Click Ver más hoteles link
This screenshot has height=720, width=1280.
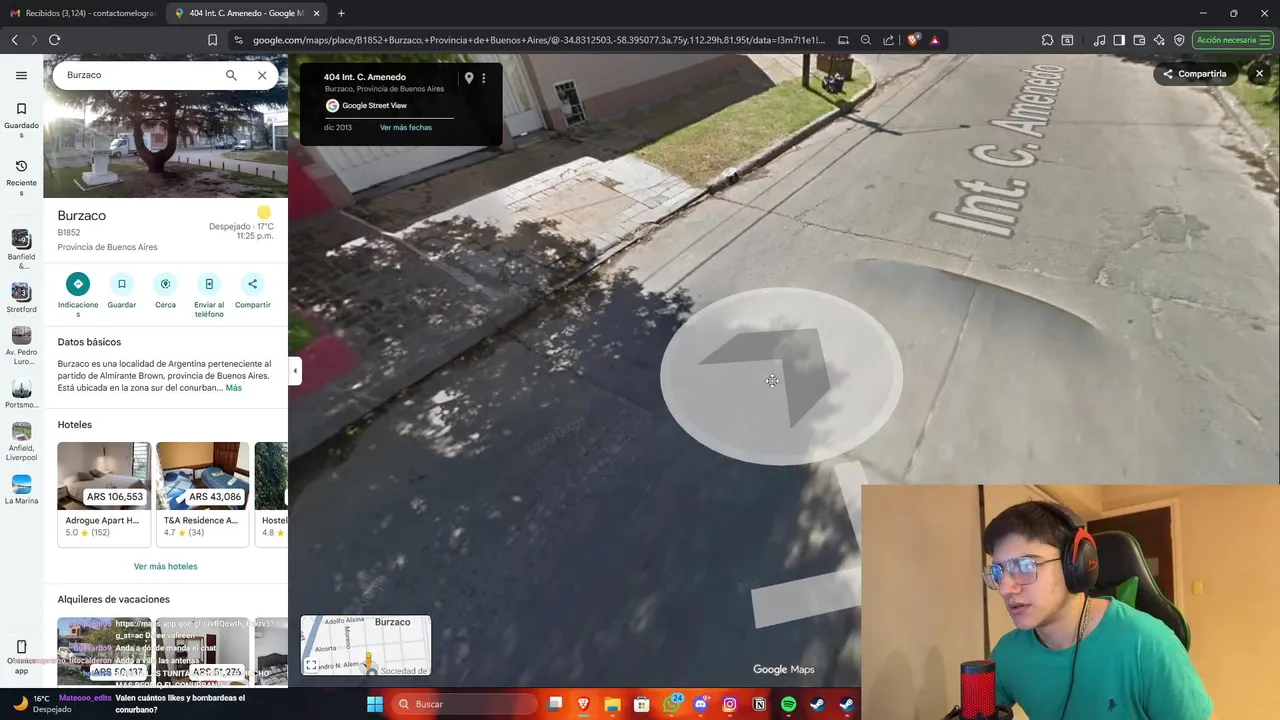[165, 566]
